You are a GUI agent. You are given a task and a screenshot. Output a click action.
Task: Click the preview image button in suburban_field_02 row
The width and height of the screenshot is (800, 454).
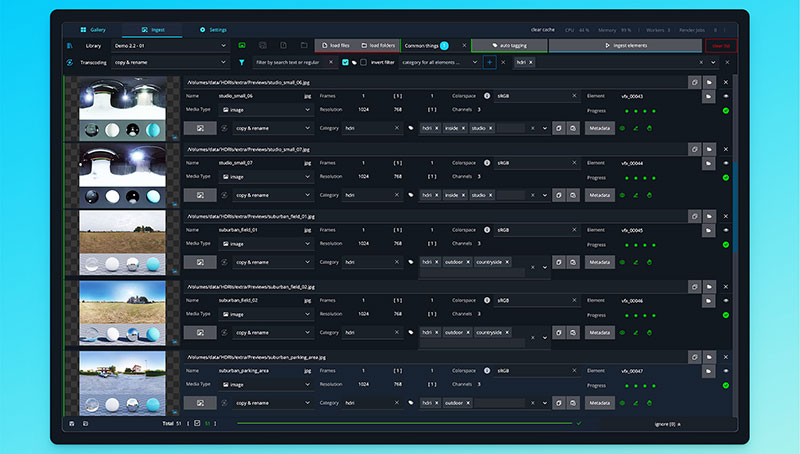tap(200, 333)
